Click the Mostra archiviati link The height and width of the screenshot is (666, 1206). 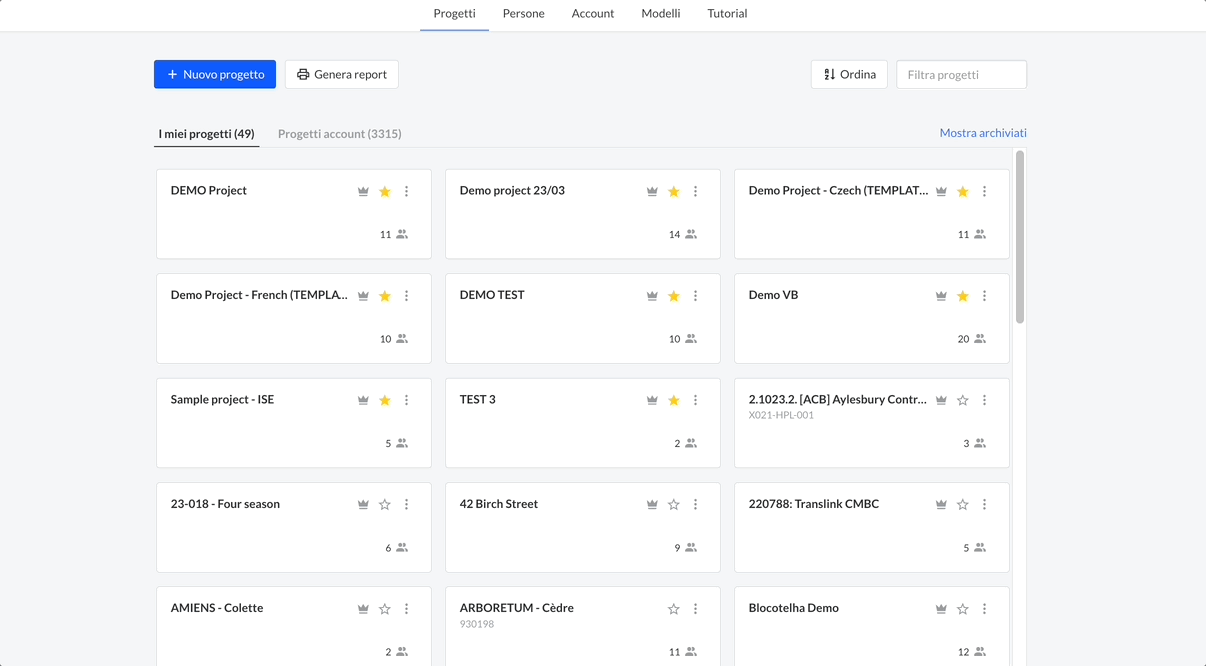pos(983,133)
